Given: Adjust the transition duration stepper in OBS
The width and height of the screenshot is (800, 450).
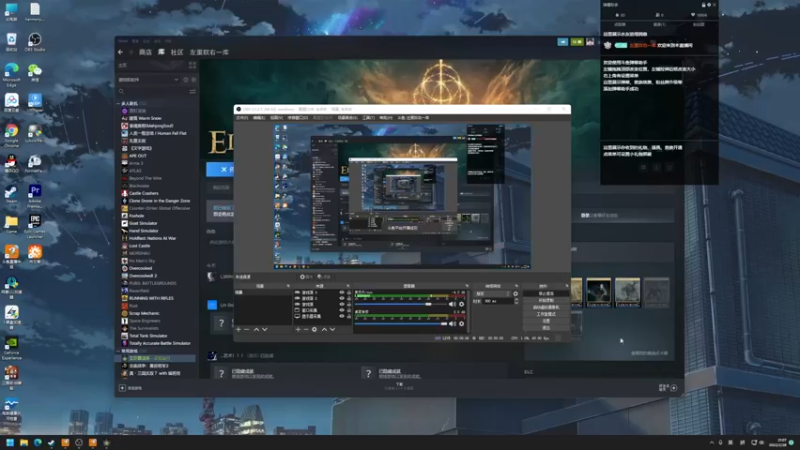Looking at the screenshot, I should pyautogui.click(x=516, y=301).
